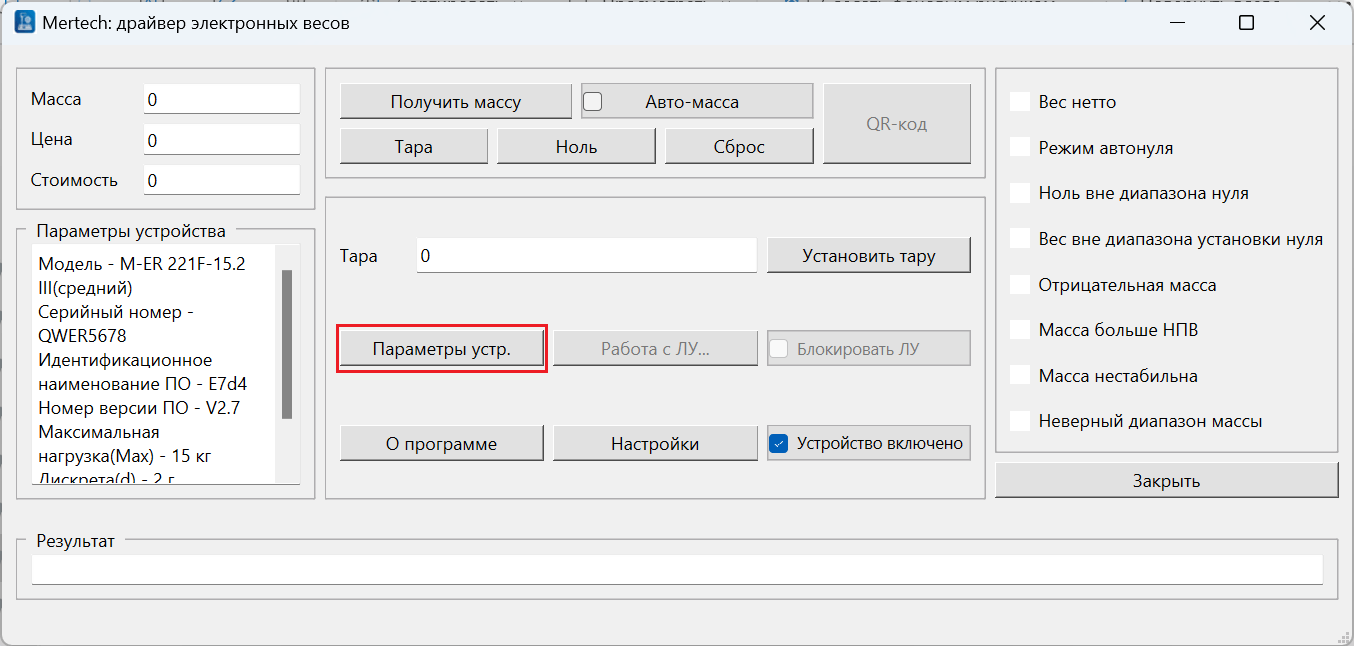
Task: Toggle the Отрицательная масса checkbox
Action: 1020,285
